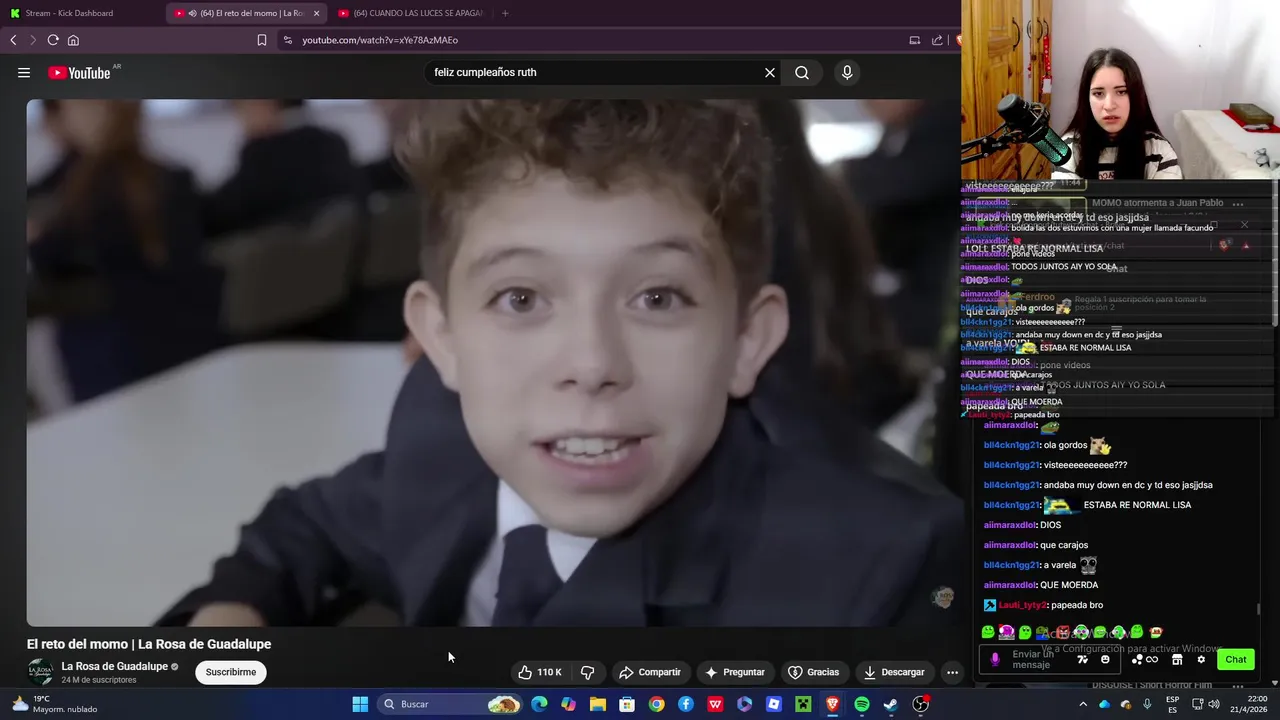Click the chat scrollbar on the right edge
This screenshot has width=1280, height=720.
[1258, 609]
